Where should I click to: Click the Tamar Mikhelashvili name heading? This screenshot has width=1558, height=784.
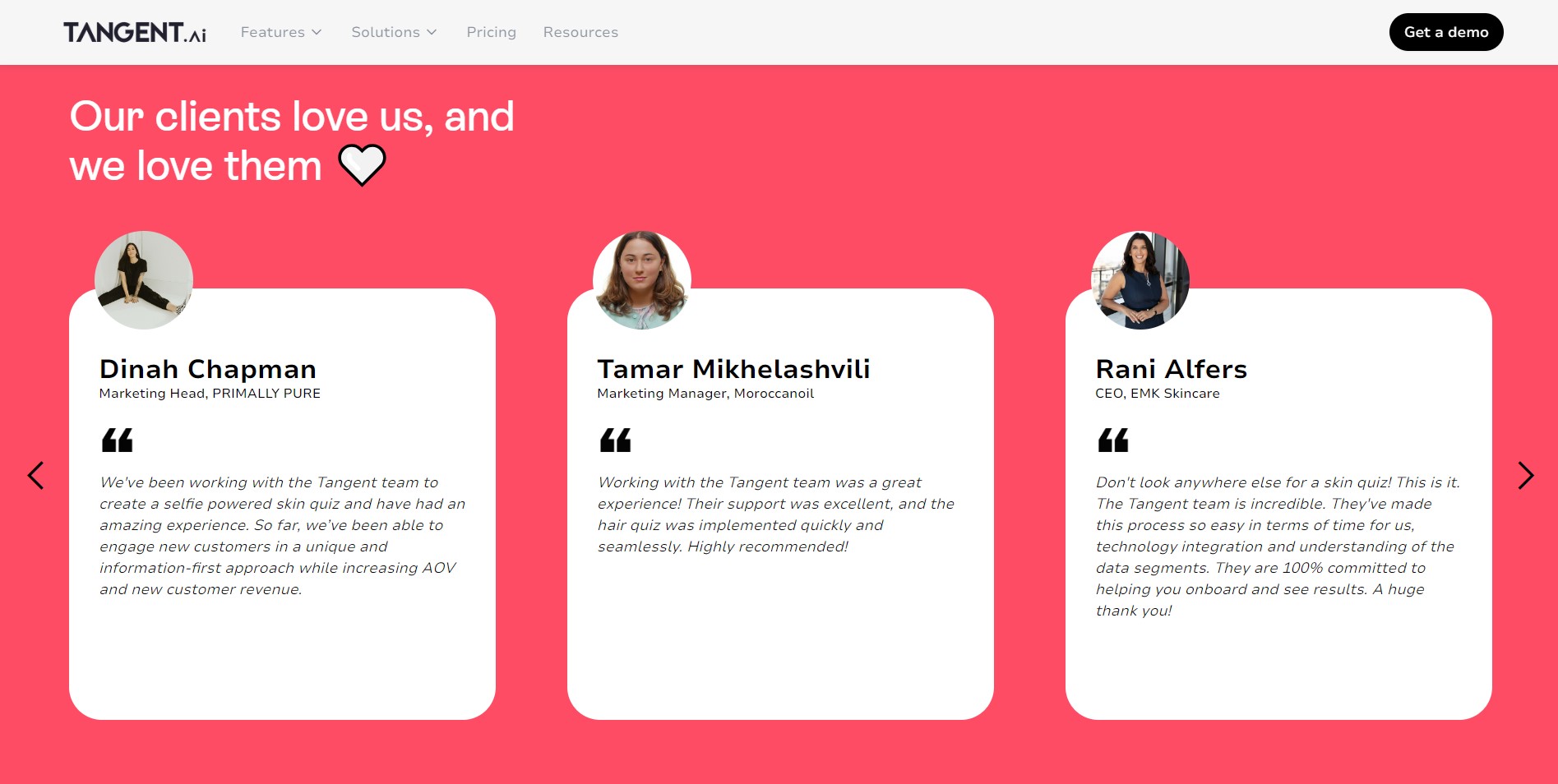pyautogui.click(x=733, y=369)
